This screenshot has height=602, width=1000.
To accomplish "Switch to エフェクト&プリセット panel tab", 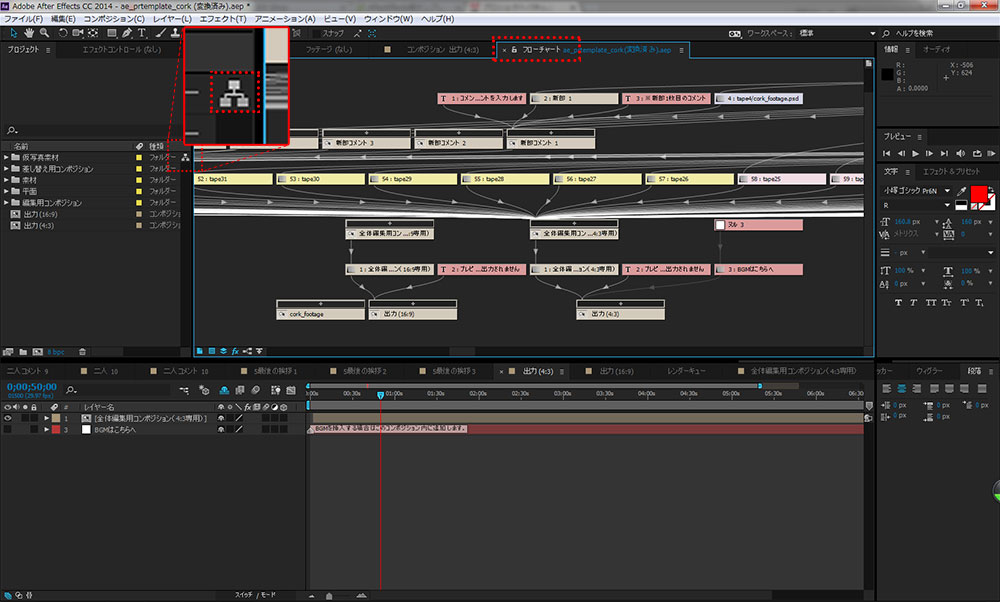I will (x=951, y=172).
